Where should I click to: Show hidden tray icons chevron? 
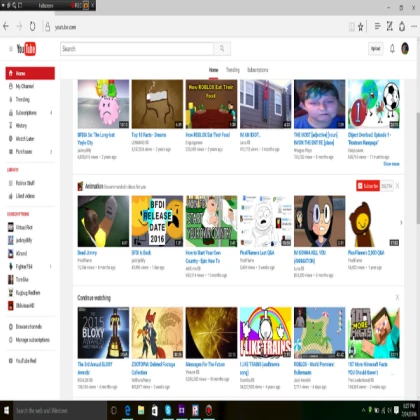click(x=363, y=410)
